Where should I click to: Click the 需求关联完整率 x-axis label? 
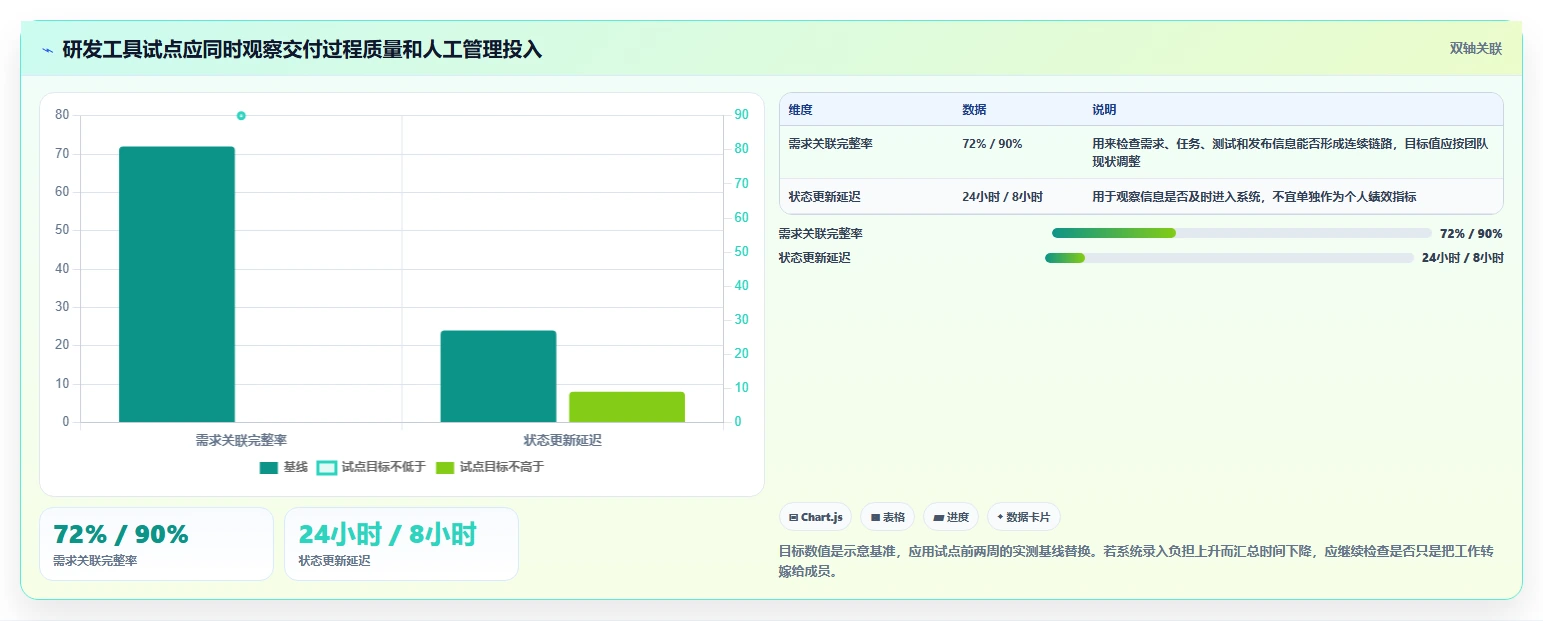click(241, 440)
